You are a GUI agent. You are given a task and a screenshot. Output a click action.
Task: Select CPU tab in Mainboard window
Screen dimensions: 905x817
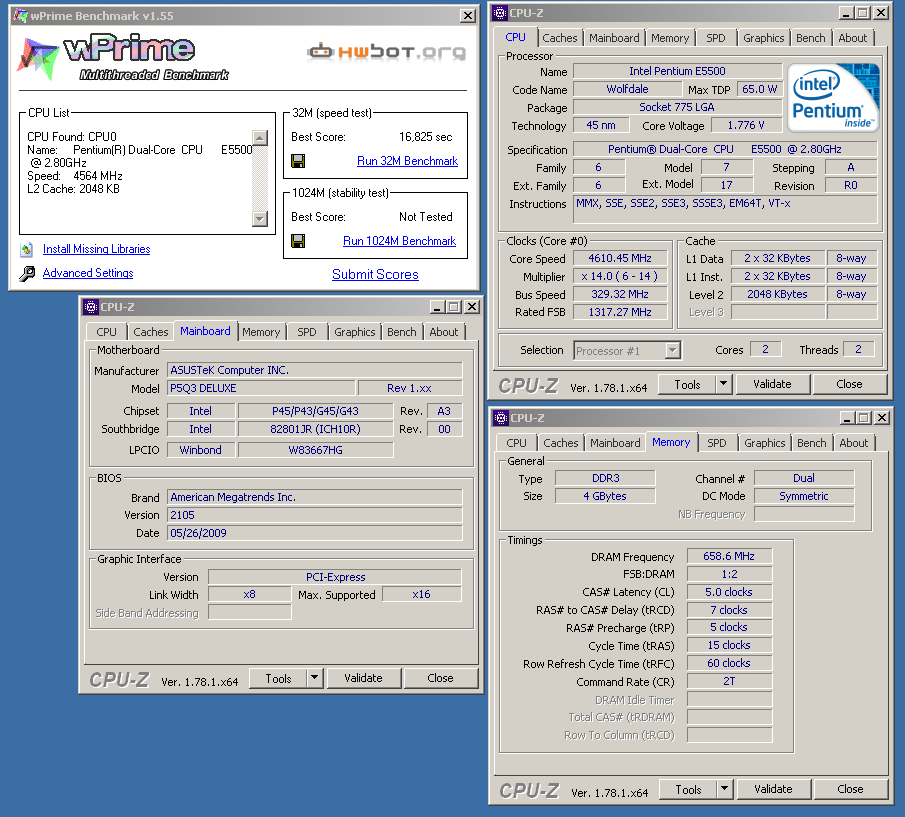click(x=106, y=332)
